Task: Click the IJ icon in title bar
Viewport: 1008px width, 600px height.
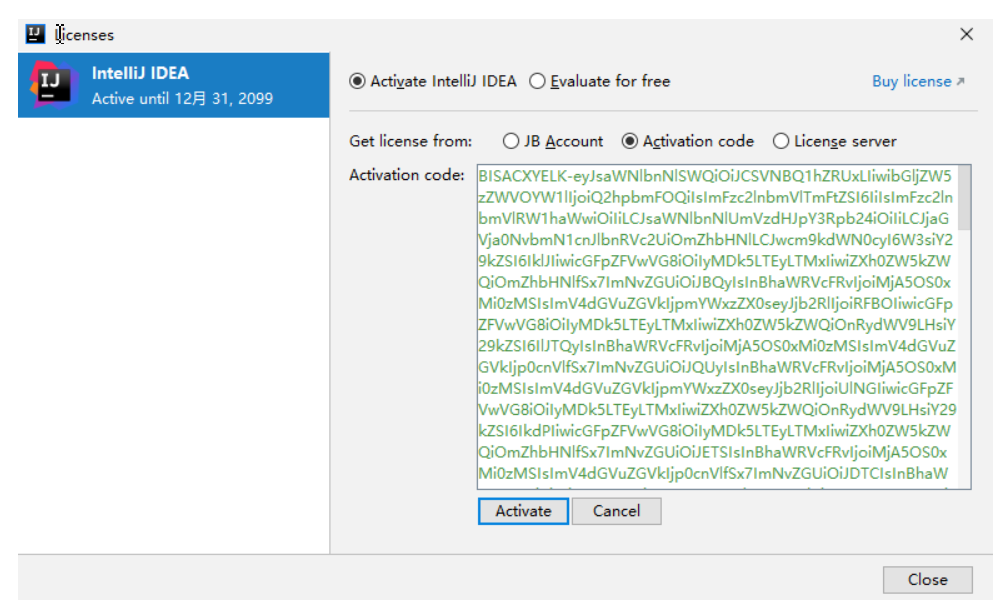Action: click(x=35, y=34)
